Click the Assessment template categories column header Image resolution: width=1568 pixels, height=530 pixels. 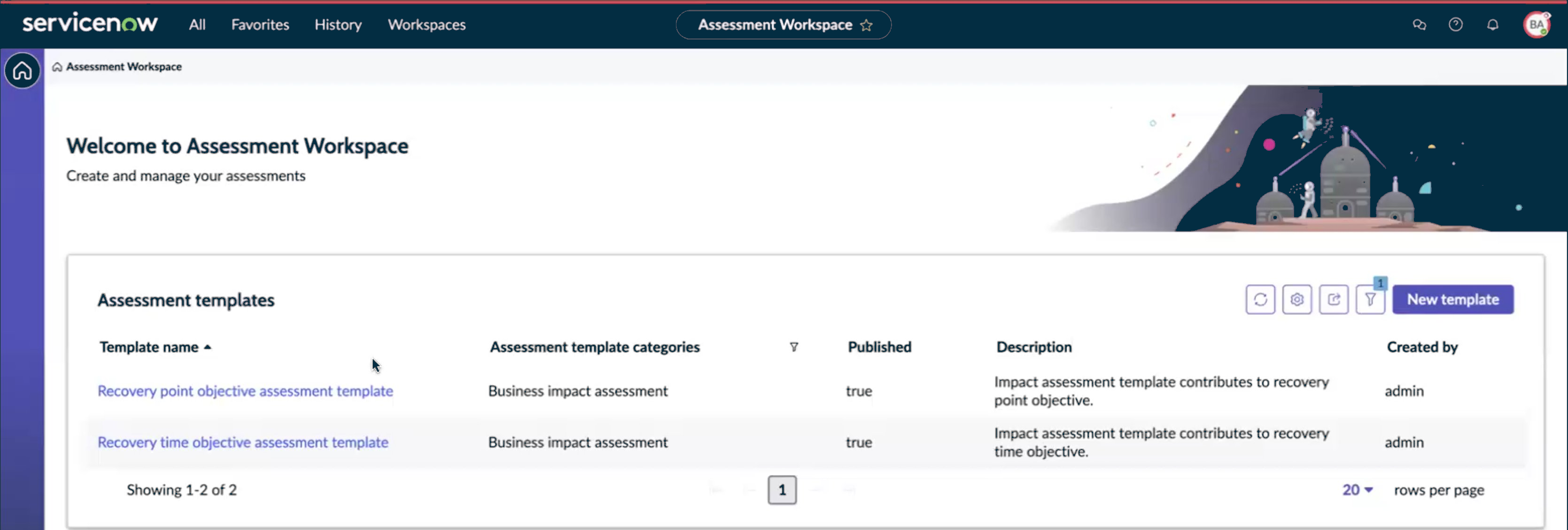click(595, 347)
